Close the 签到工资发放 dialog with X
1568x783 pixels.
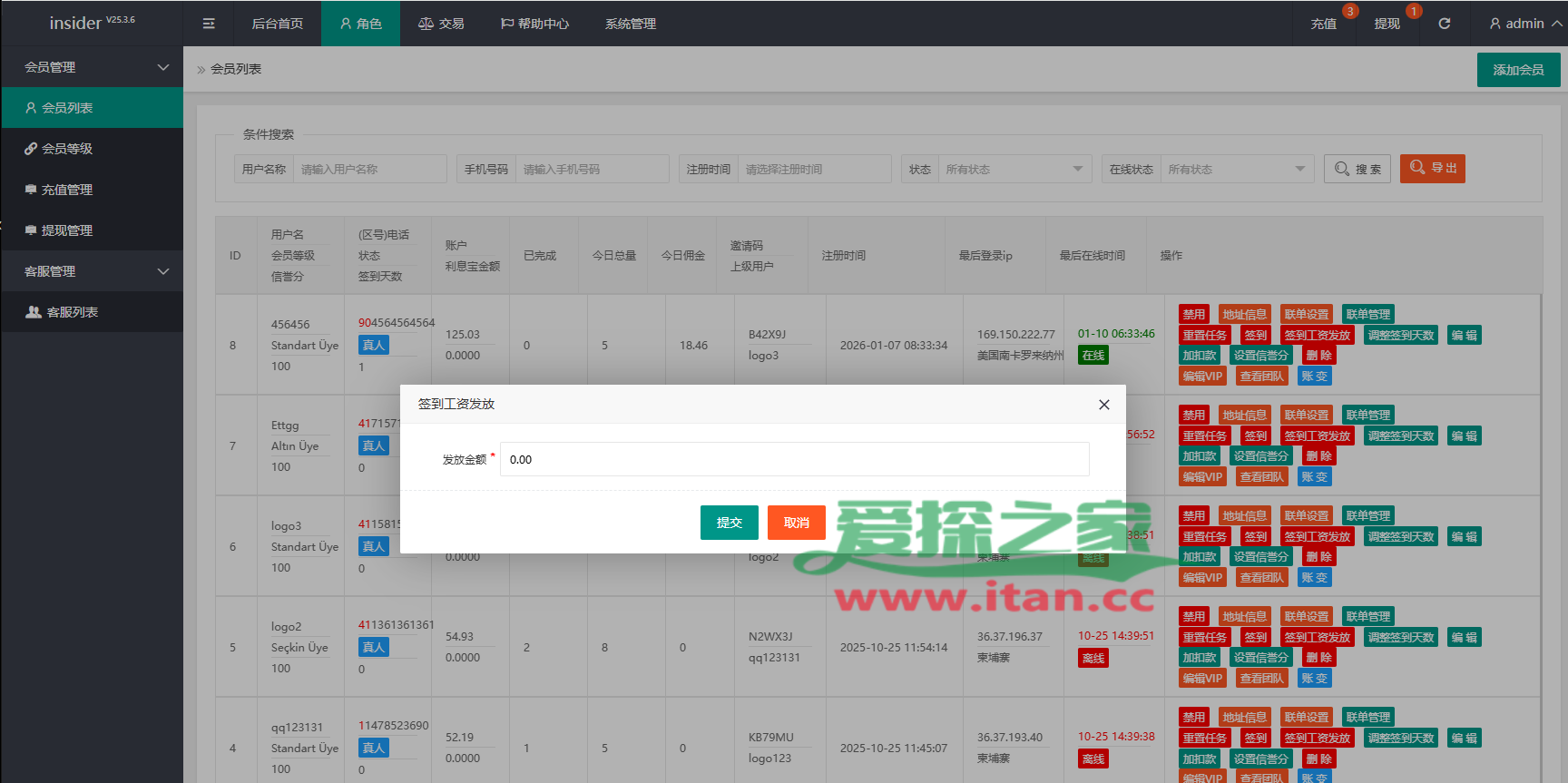click(x=1103, y=405)
